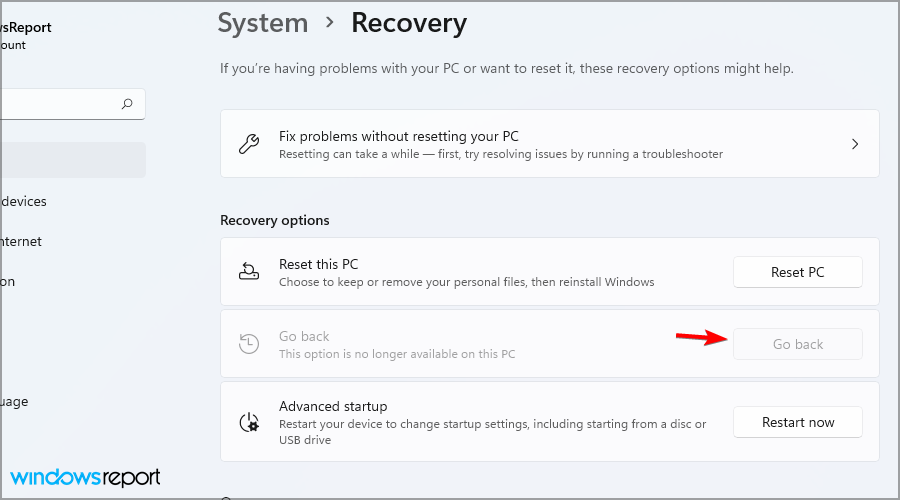Click the search magnifier icon
900x500 pixels.
tap(127, 104)
